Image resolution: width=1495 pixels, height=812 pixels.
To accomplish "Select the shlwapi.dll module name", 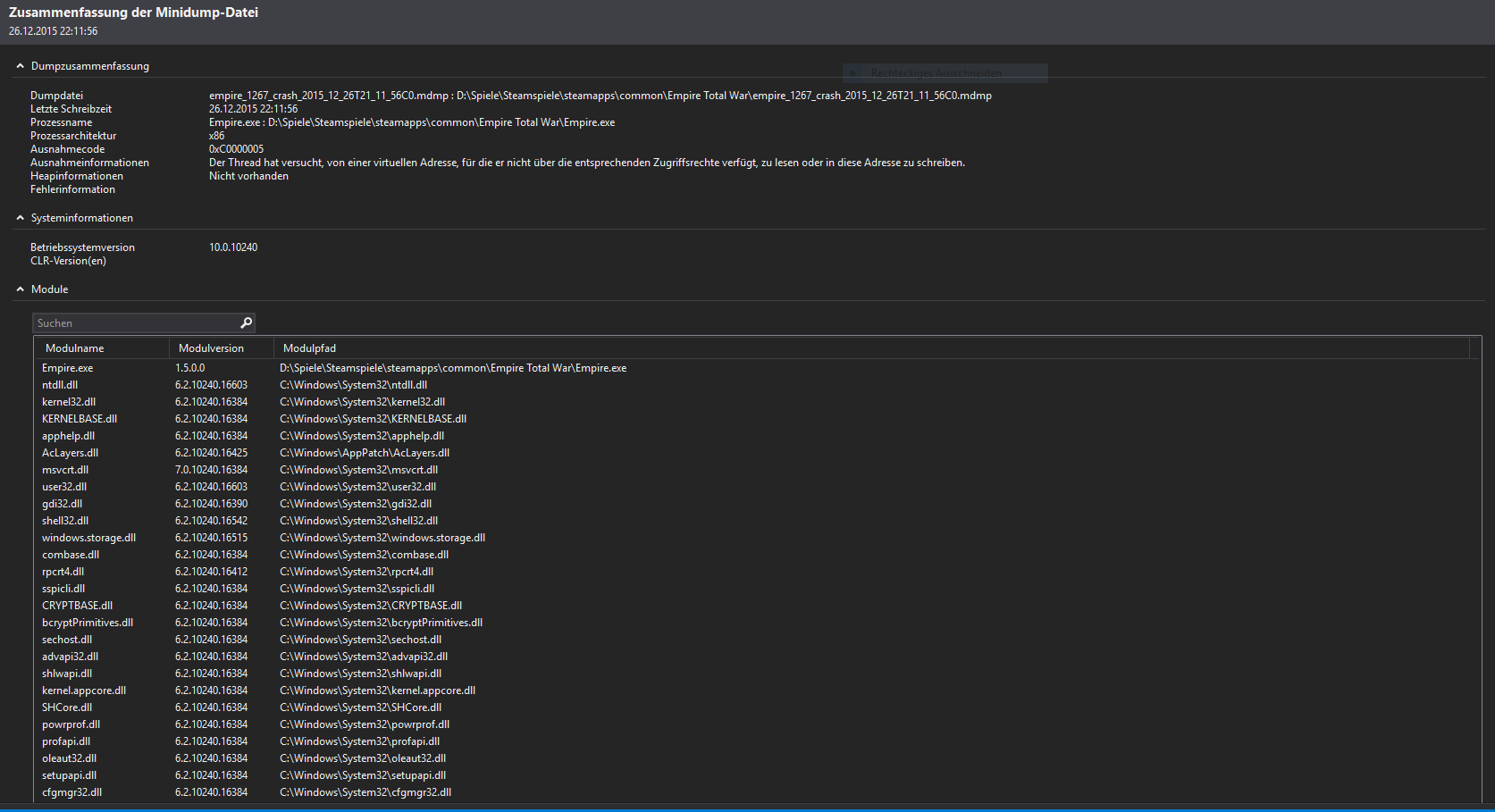I will tap(67, 674).
